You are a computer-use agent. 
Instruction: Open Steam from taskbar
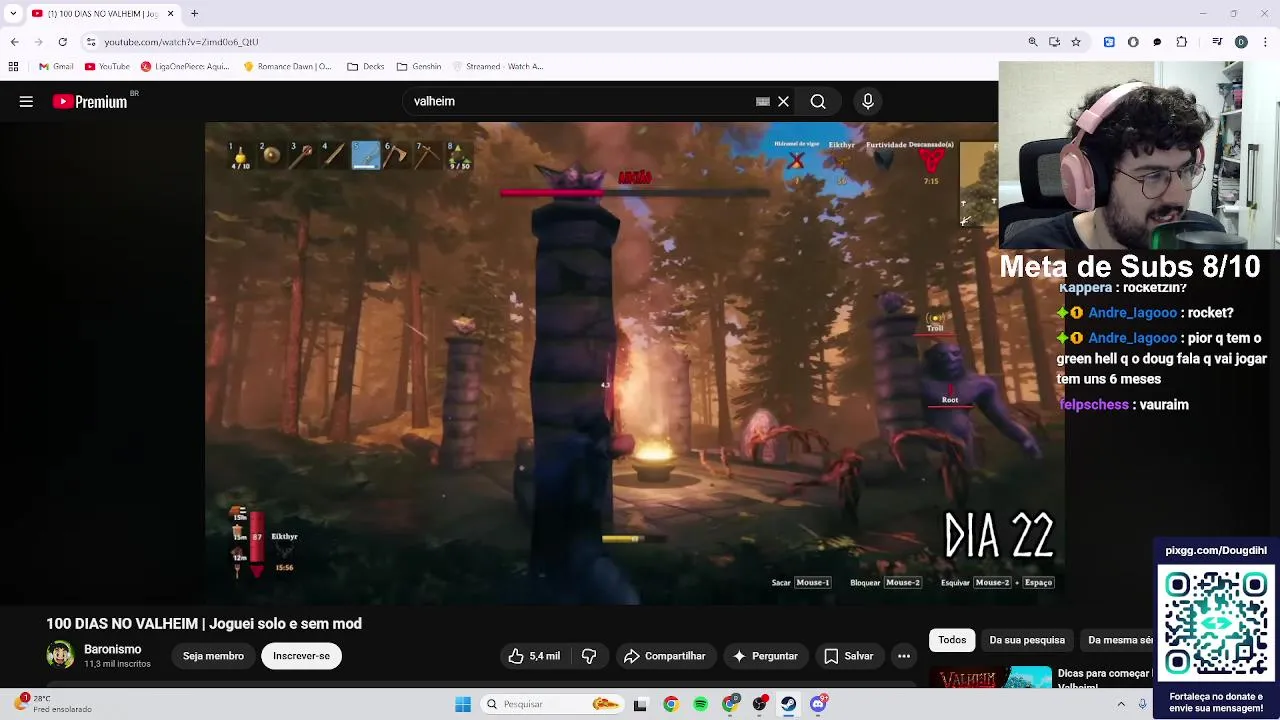click(789, 704)
